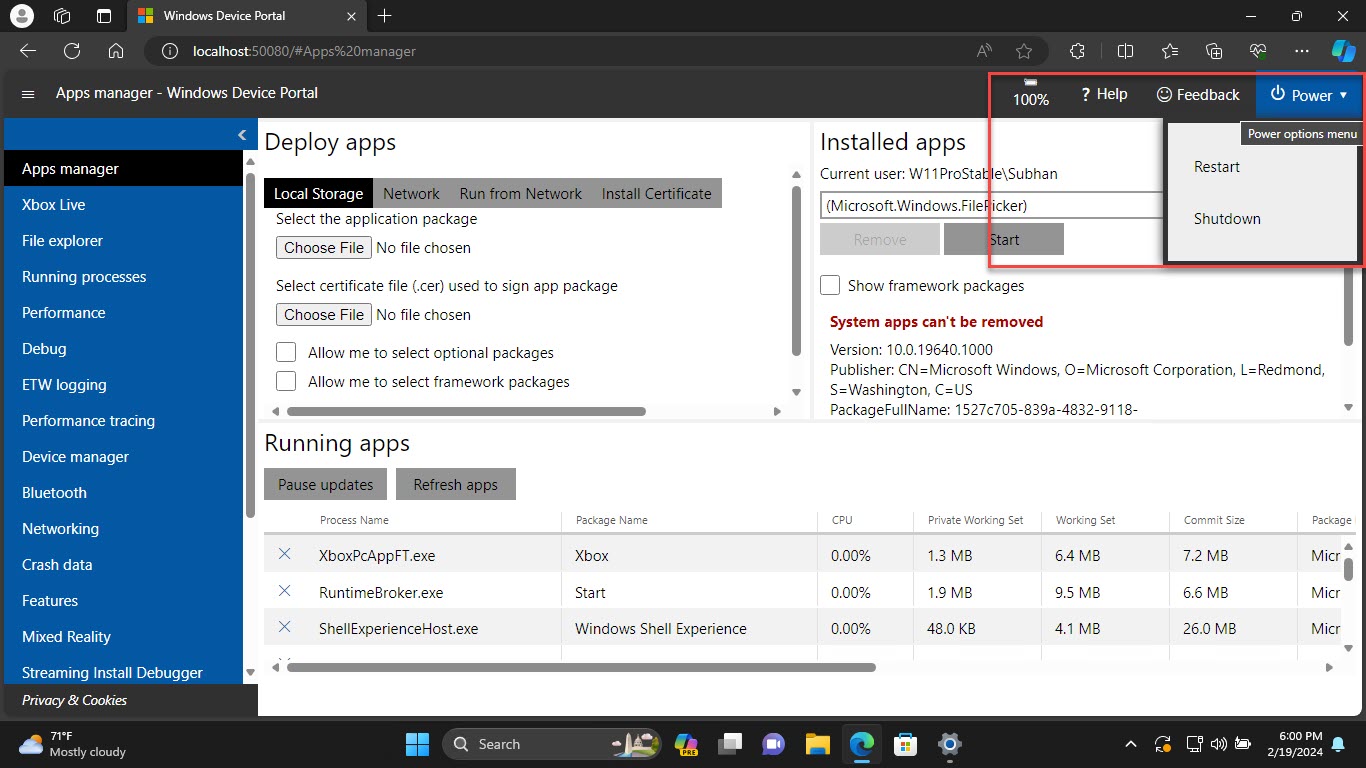Open ETW logging in the sidebar

pyautogui.click(x=124, y=384)
